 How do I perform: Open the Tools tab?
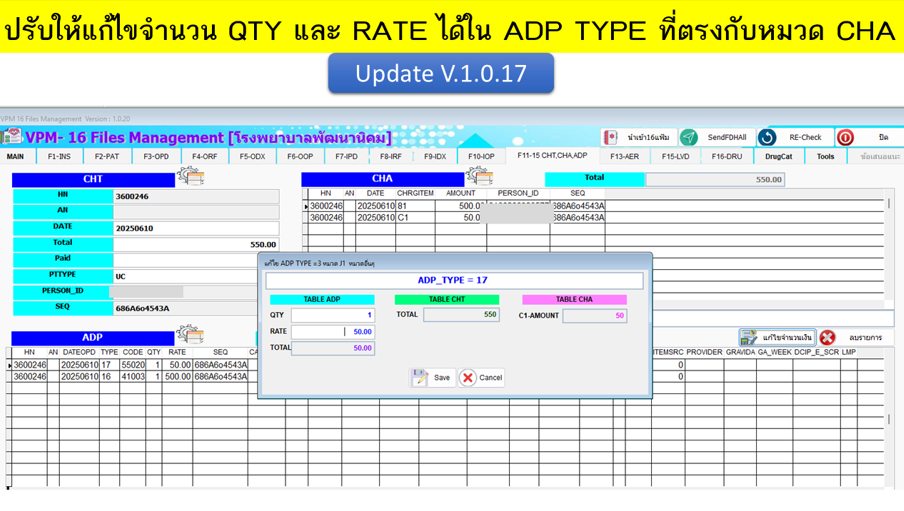[826, 156]
